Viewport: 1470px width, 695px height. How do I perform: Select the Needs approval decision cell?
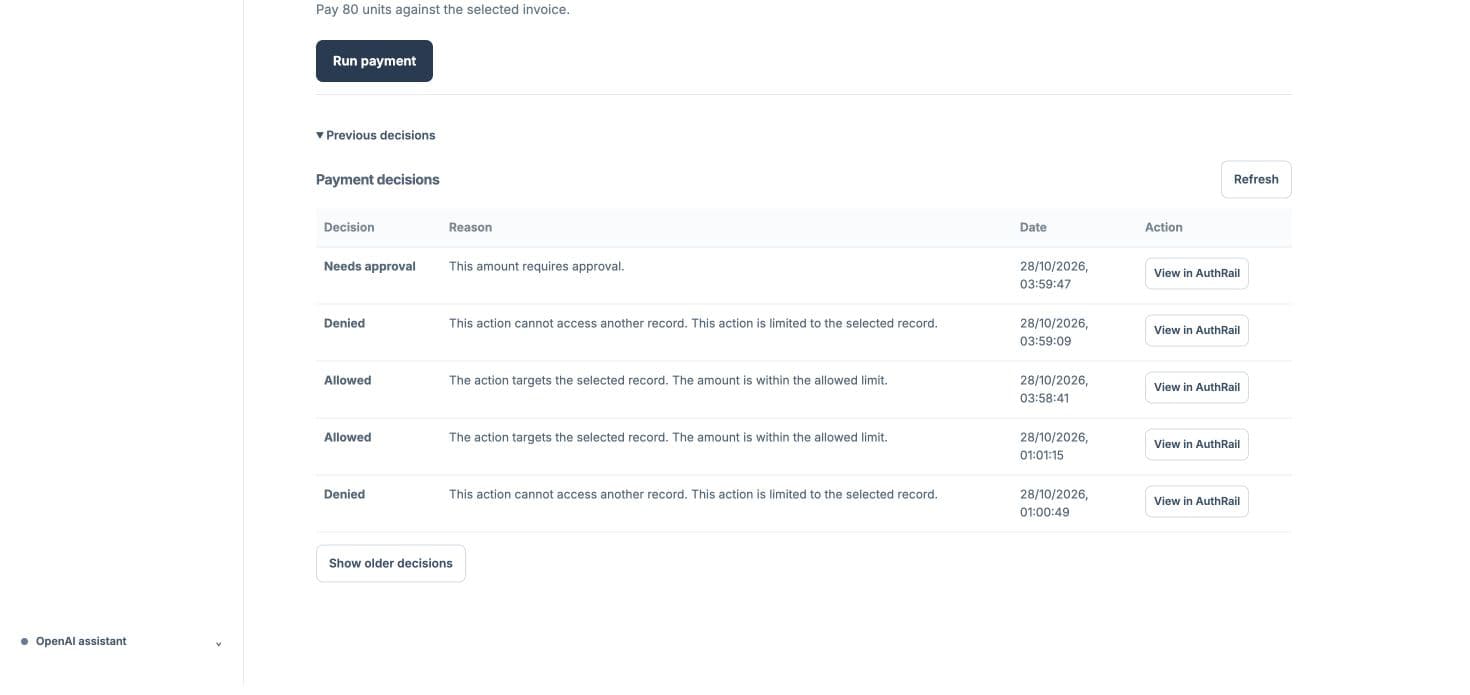pos(370,266)
